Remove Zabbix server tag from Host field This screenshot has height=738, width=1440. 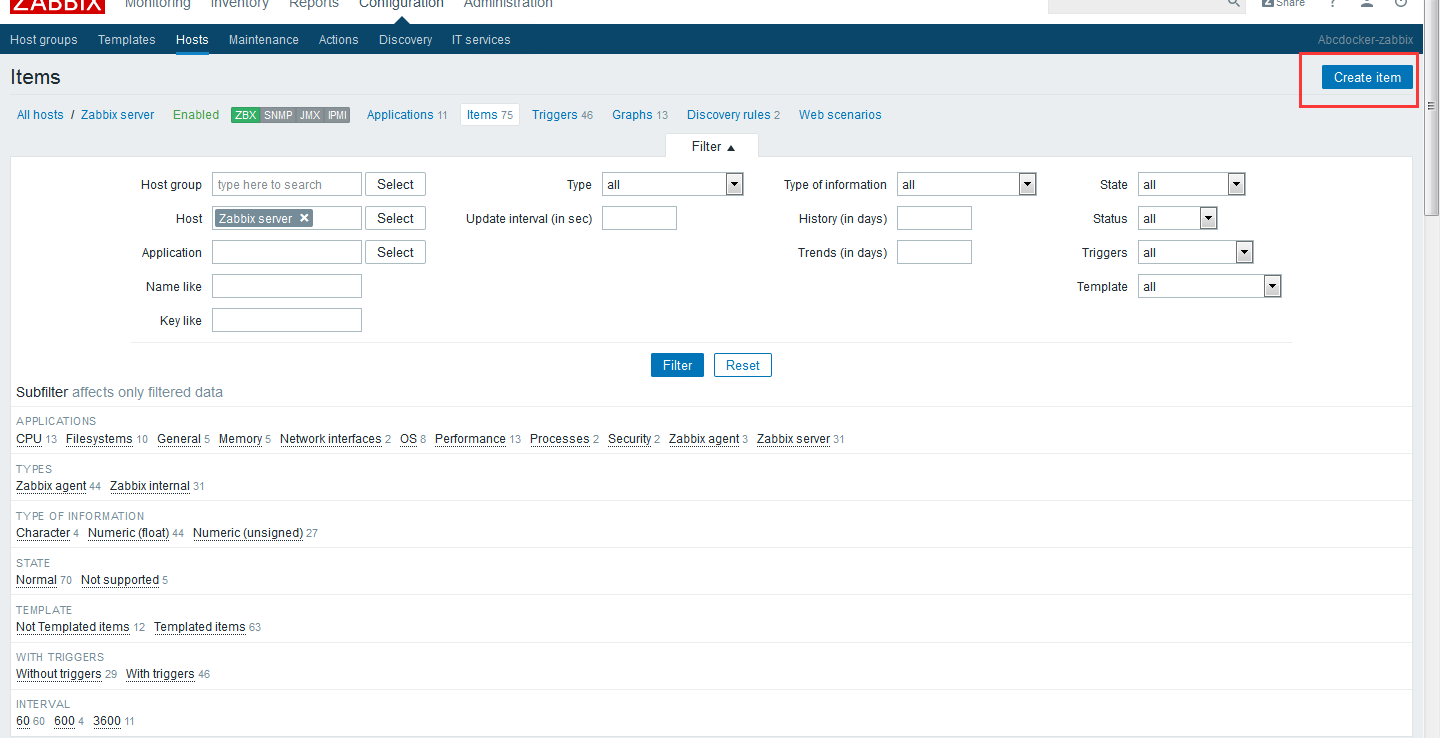305,218
